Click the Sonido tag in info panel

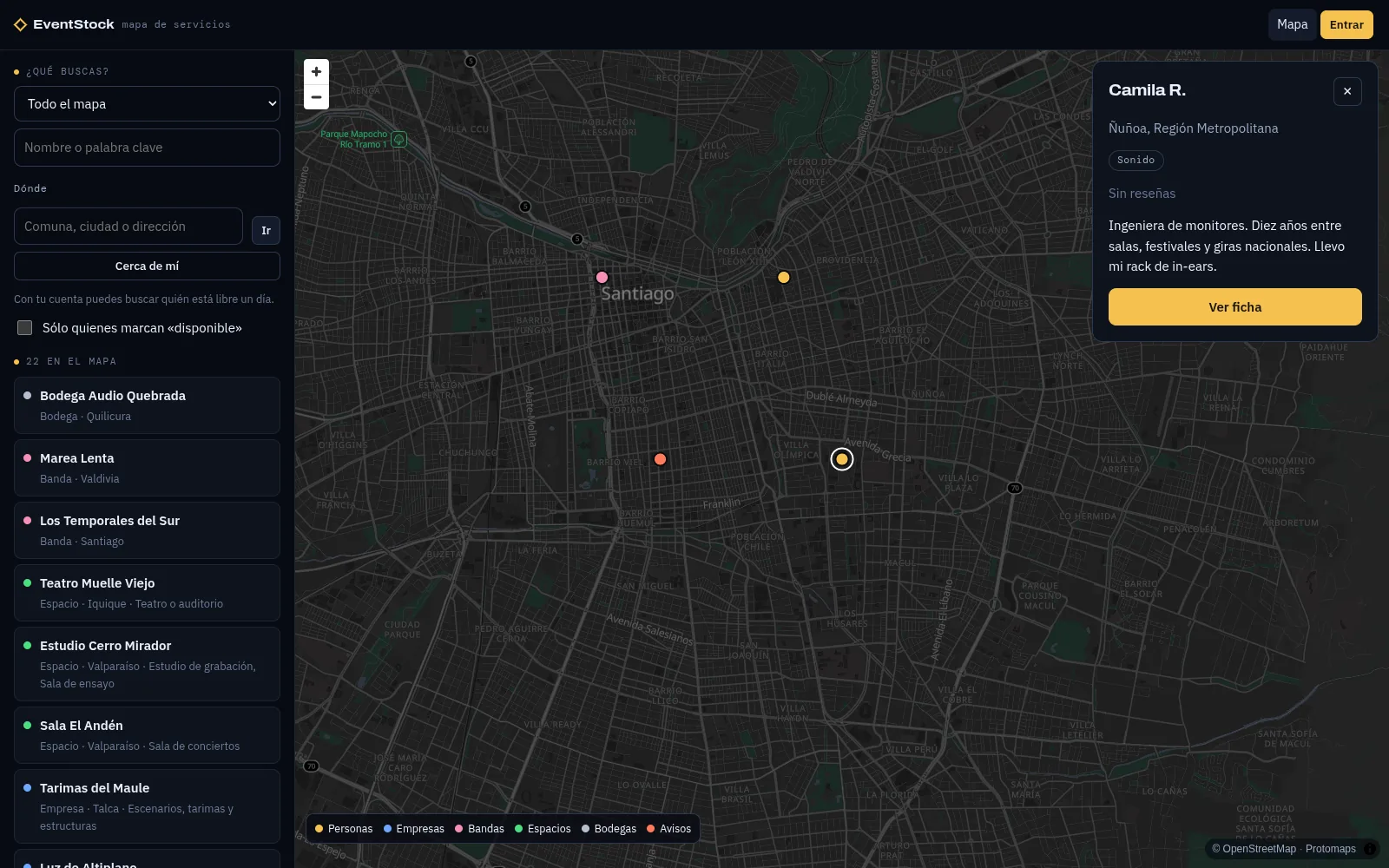[1136, 160]
